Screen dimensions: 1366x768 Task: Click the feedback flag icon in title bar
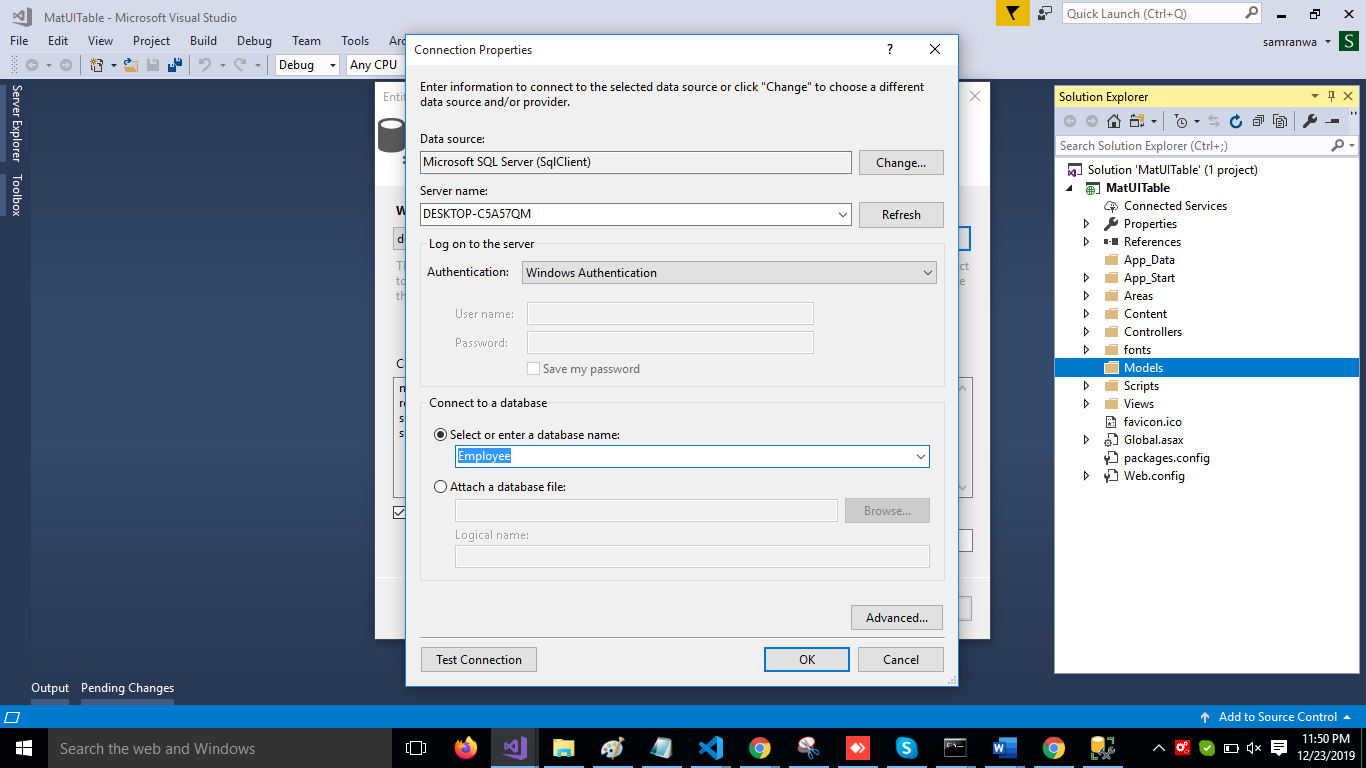[x=1013, y=14]
